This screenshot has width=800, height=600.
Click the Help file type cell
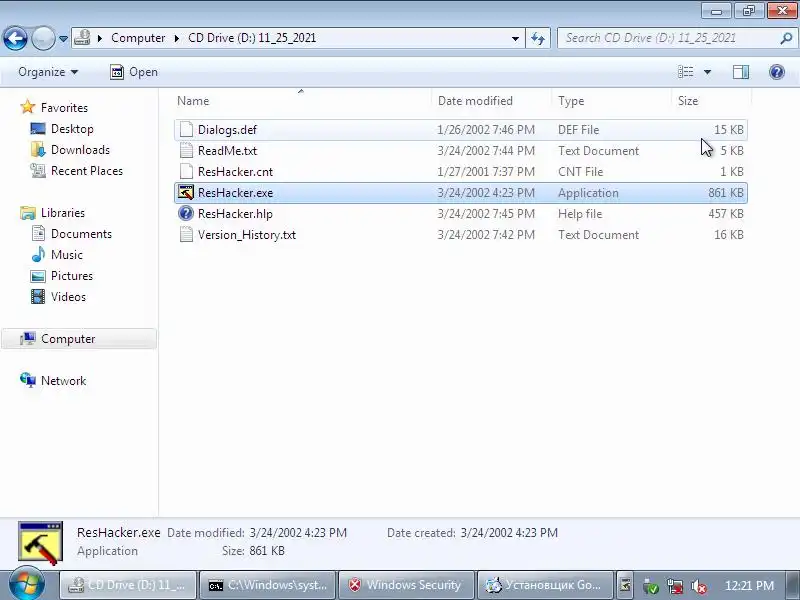pyautogui.click(x=580, y=214)
